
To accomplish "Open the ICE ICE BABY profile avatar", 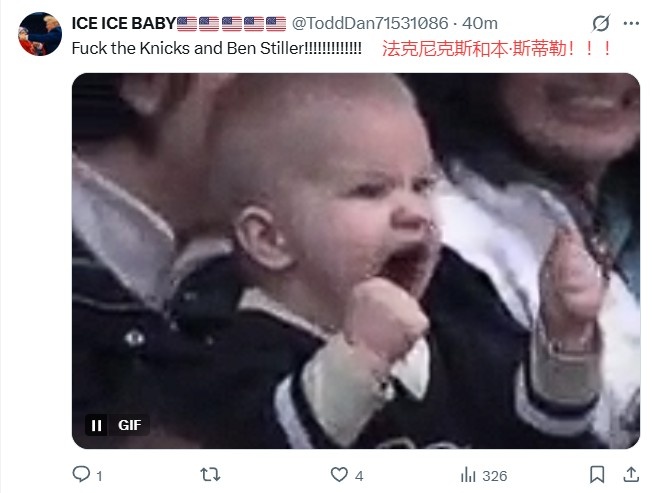I will click(40, 34).
